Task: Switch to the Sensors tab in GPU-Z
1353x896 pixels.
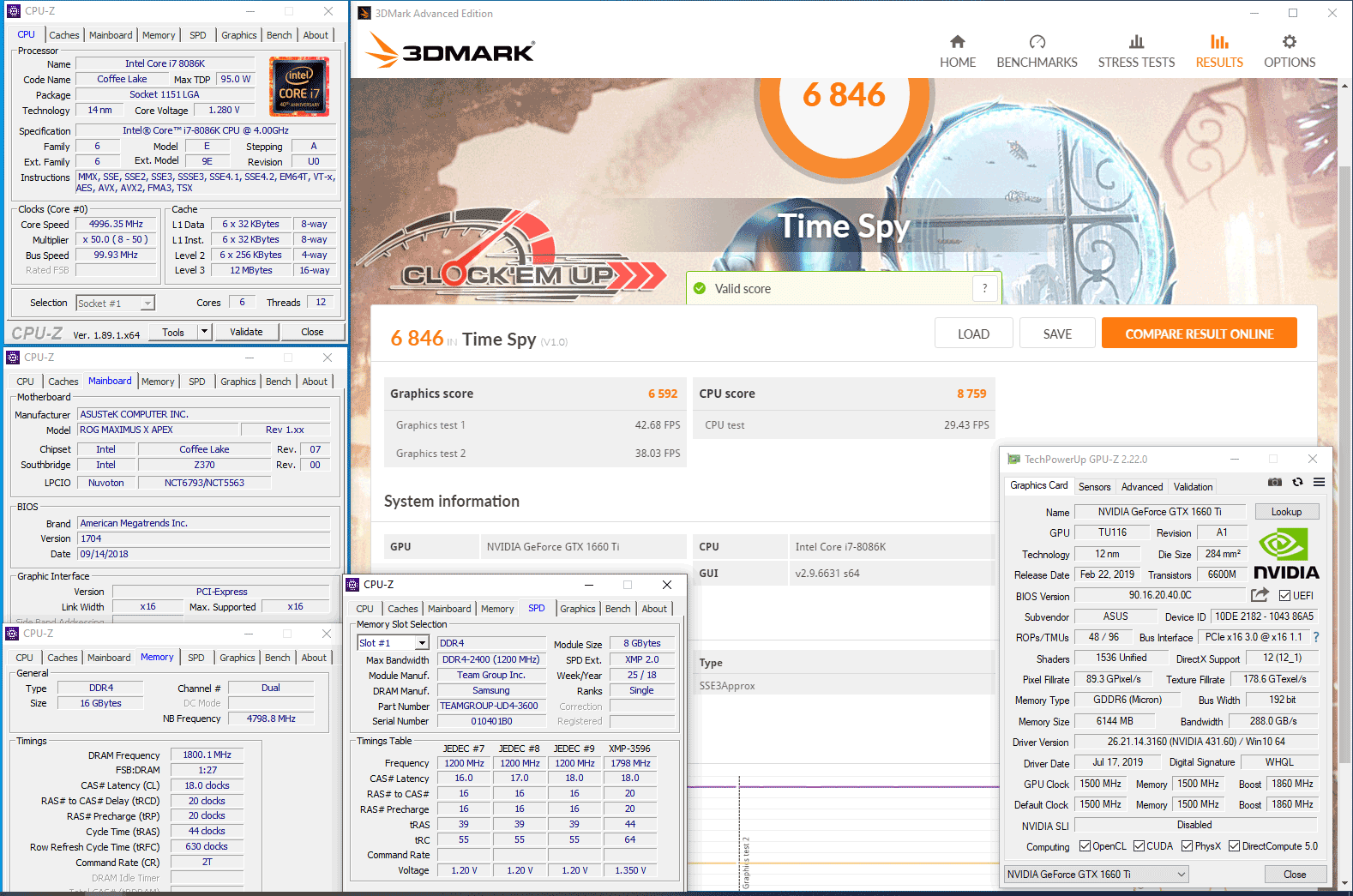Action: 1094,486
